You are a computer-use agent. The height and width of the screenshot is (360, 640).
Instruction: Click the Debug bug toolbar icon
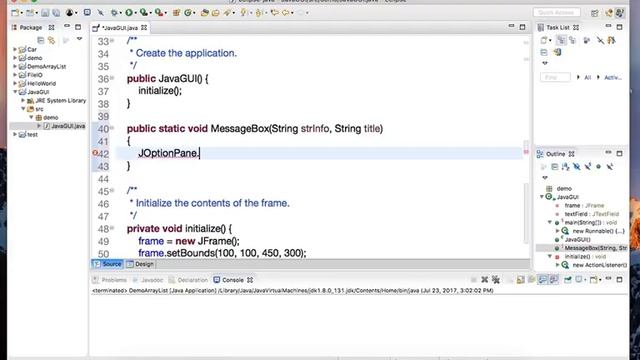[x=114, y=13]
